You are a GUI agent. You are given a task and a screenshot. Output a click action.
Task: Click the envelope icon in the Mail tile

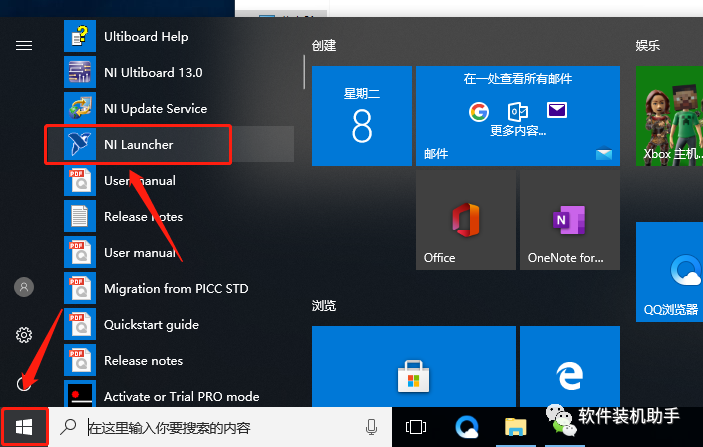coord(557,110)
